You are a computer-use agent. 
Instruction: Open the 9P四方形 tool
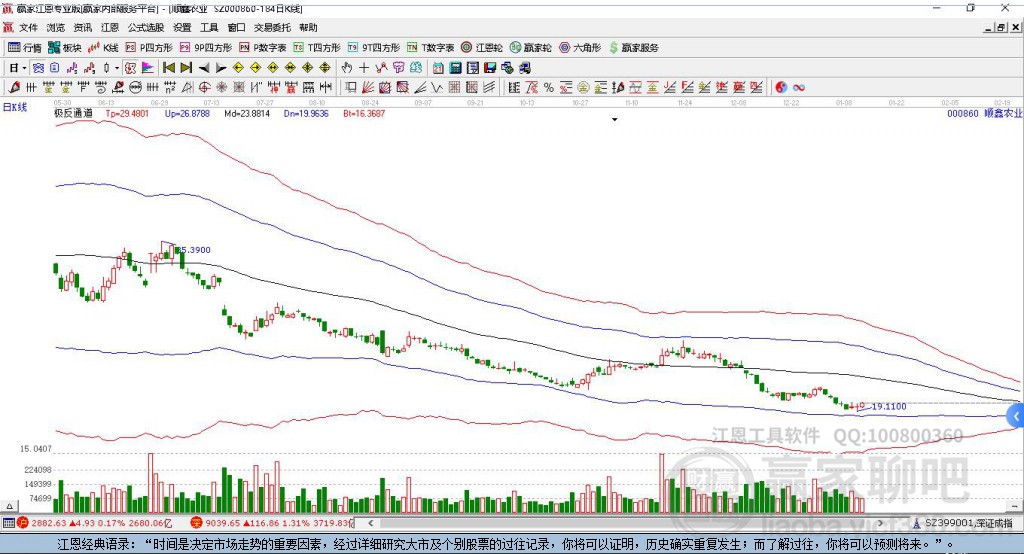click(x=206, y=48)
